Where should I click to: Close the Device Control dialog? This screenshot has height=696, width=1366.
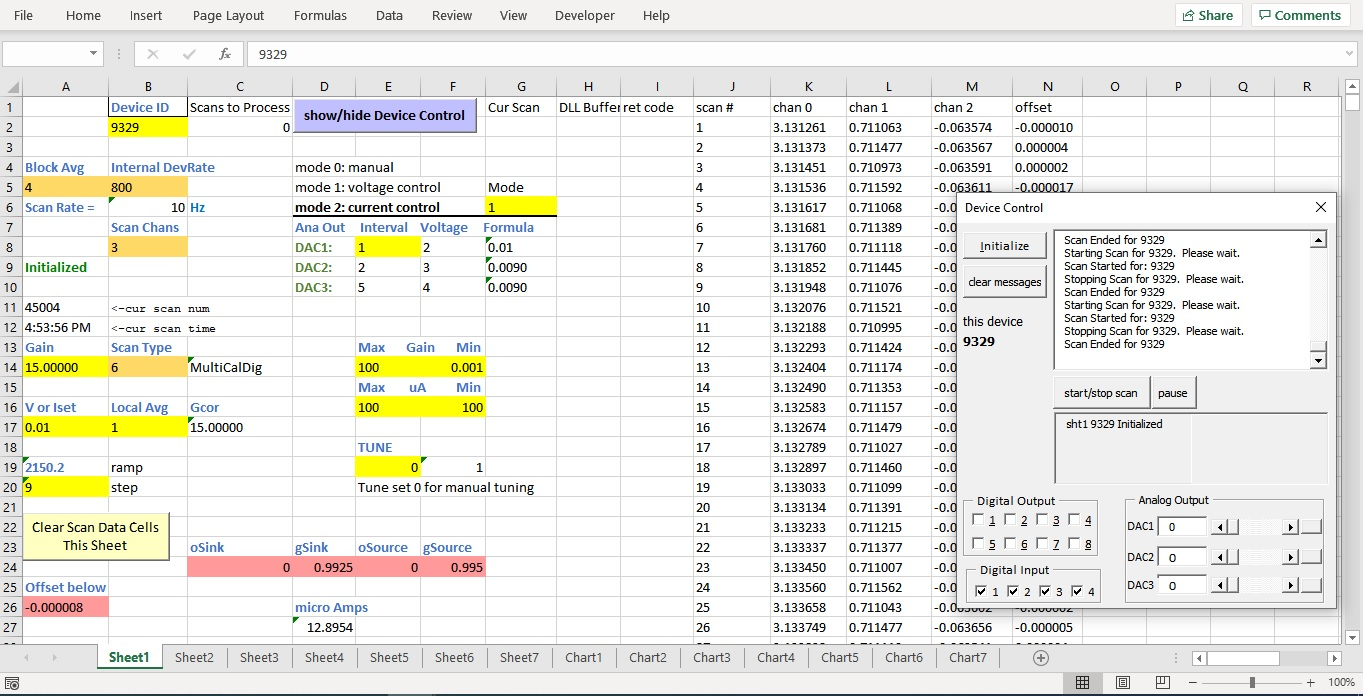click(1320, 207)
